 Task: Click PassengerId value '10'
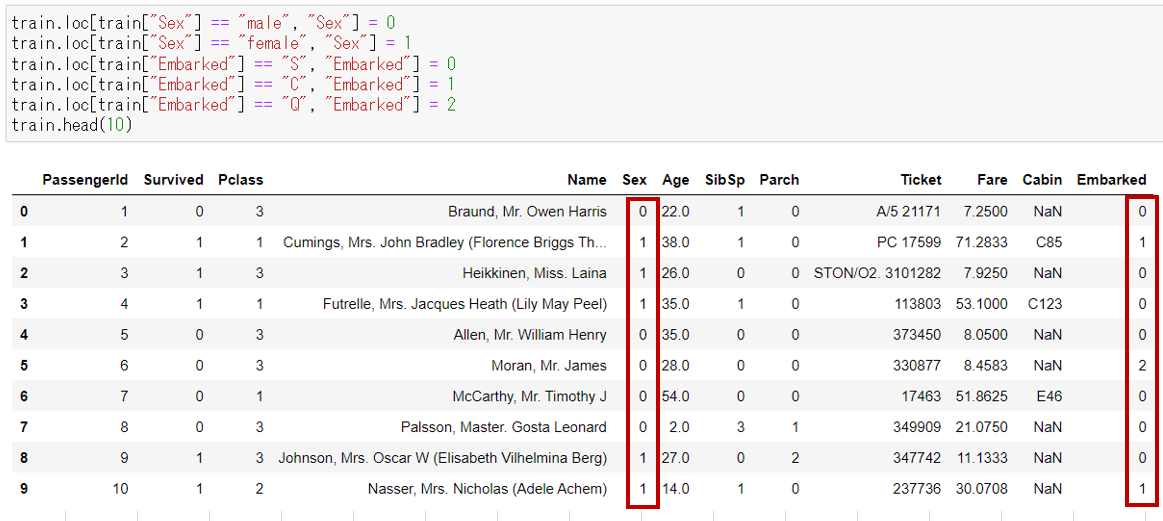click(x=120, y=489)
